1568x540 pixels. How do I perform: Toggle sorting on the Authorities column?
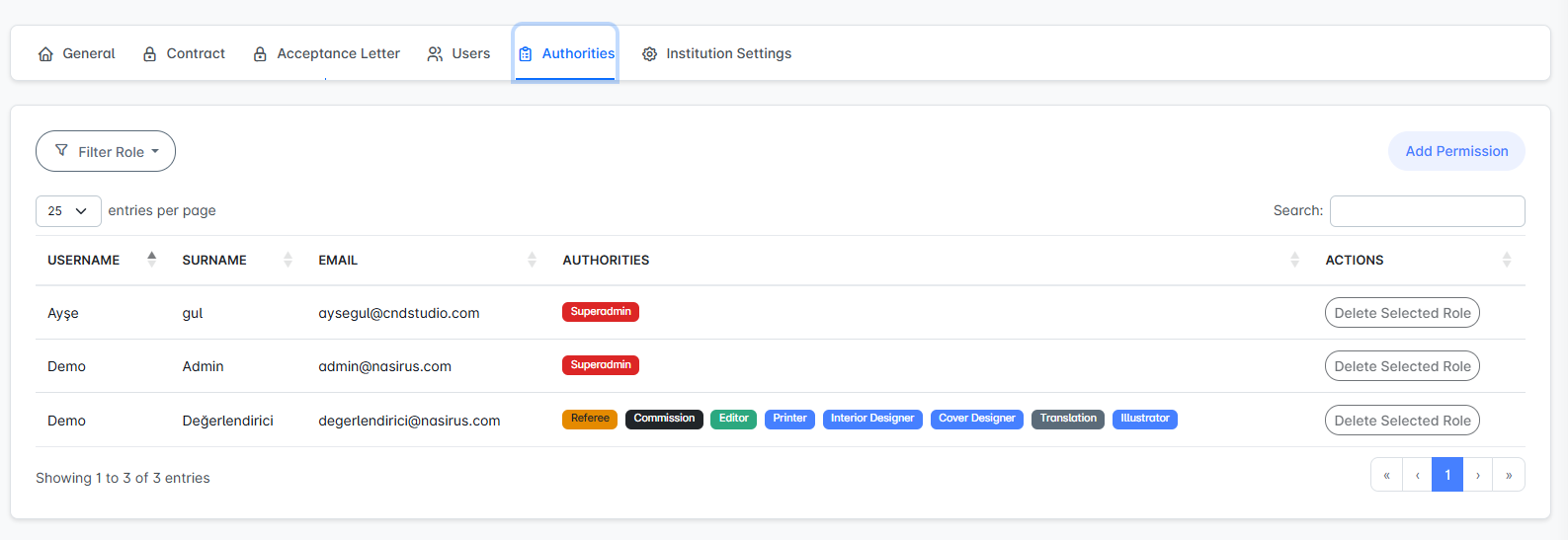pos(1294,260)
